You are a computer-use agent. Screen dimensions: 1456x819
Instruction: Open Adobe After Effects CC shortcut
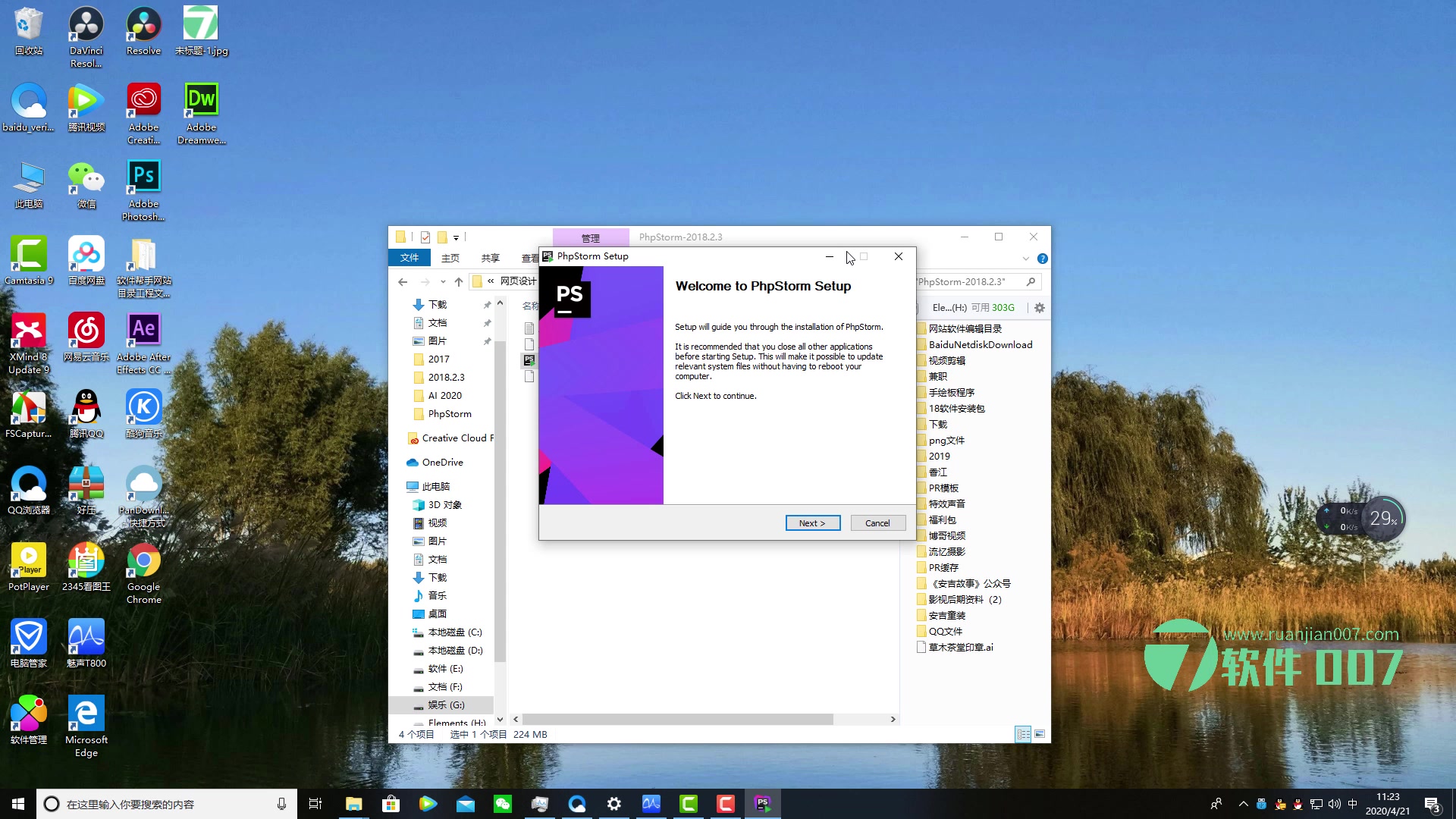[x=143, y=344]
